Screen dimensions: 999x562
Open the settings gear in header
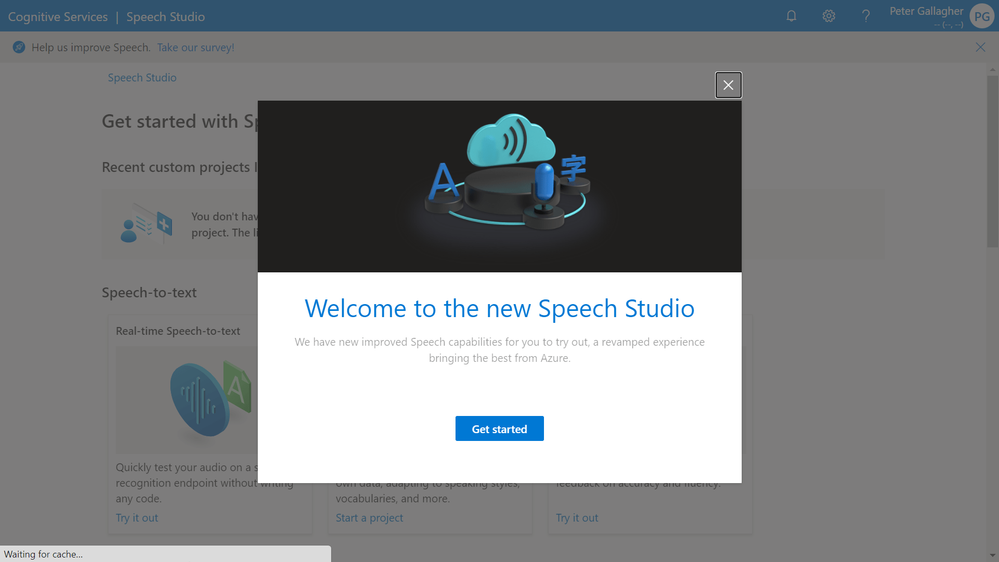click(829, 16)
